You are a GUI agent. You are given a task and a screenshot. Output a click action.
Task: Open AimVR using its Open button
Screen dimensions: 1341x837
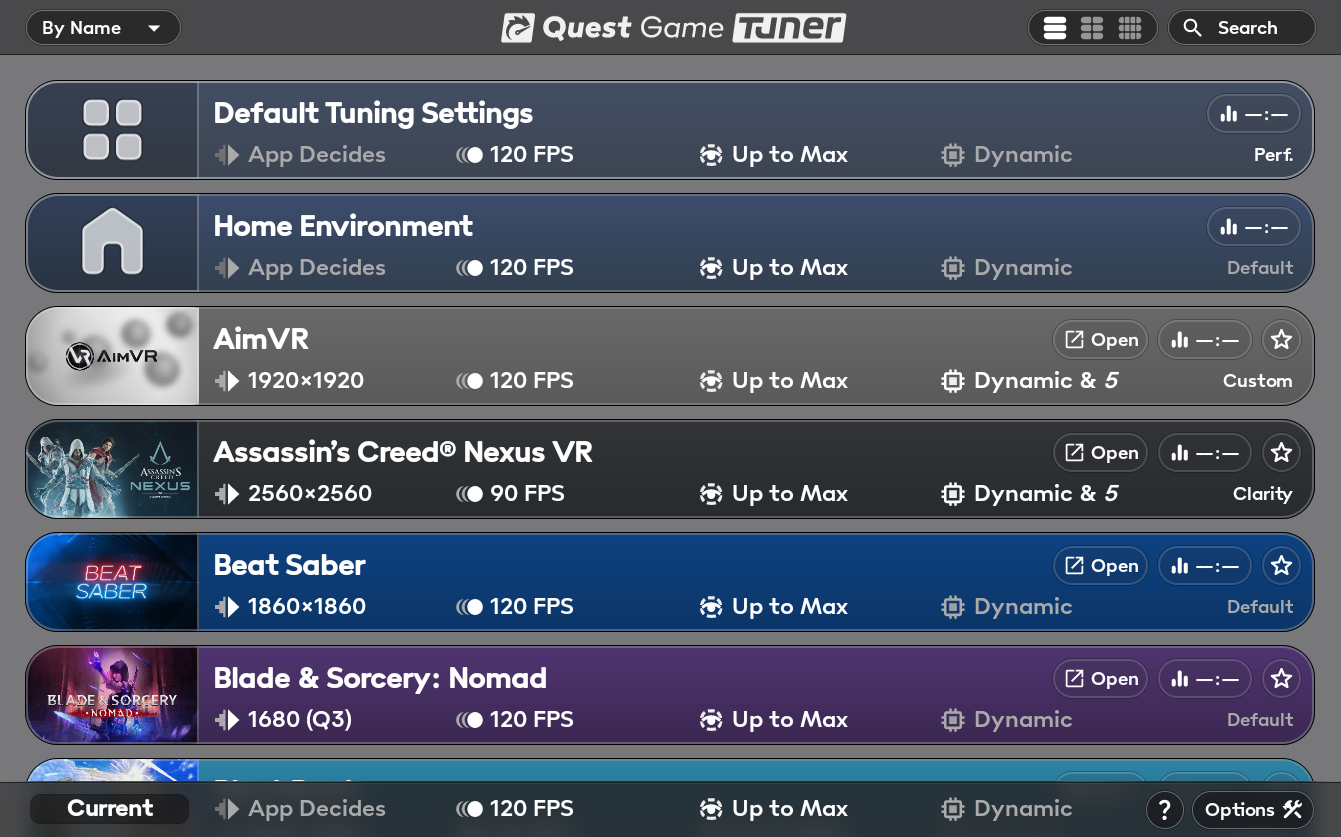[x=1101, y=340]
